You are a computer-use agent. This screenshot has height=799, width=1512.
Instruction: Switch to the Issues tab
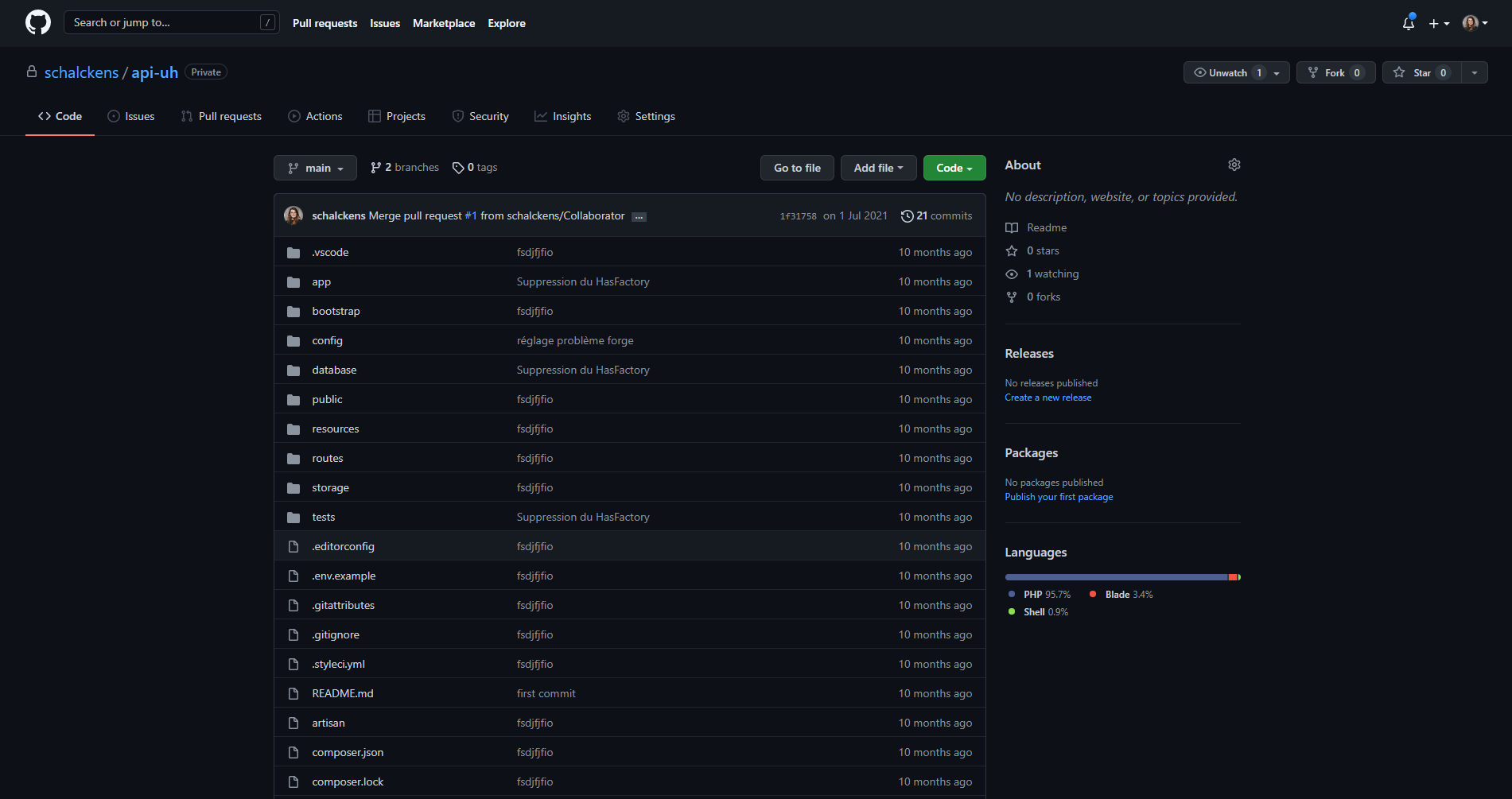point(131,116)
